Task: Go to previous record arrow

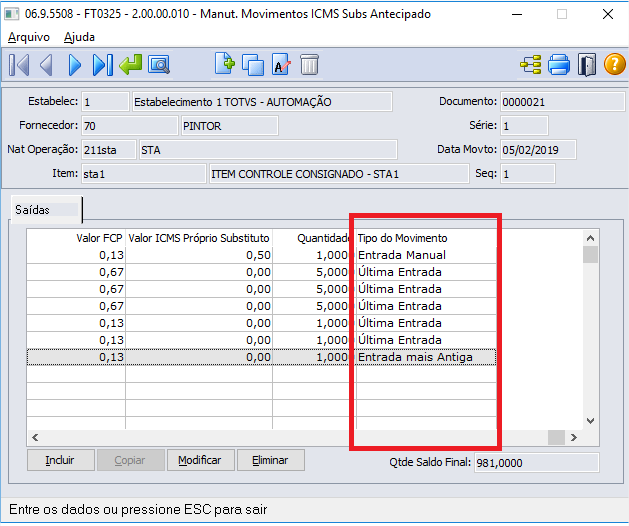Action: (47, 65)
